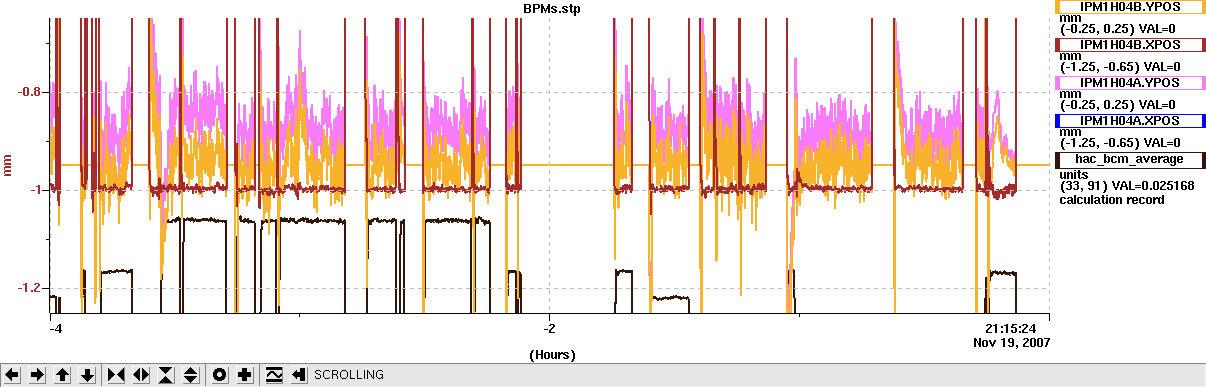Click the horizontal expand (zoom out X) icon
The width and height of the screenshot is (1206, 387).
point(141,375)
